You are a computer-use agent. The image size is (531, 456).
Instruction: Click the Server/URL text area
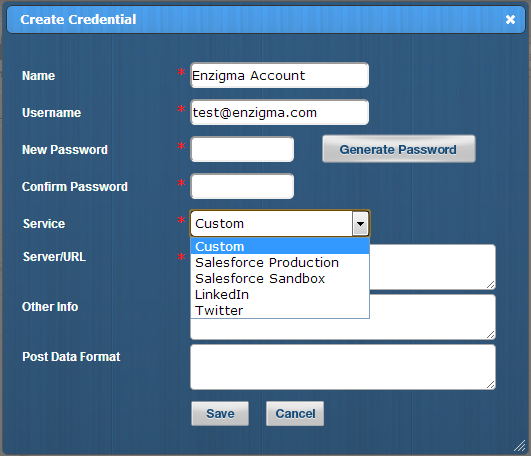pos(432,267)
